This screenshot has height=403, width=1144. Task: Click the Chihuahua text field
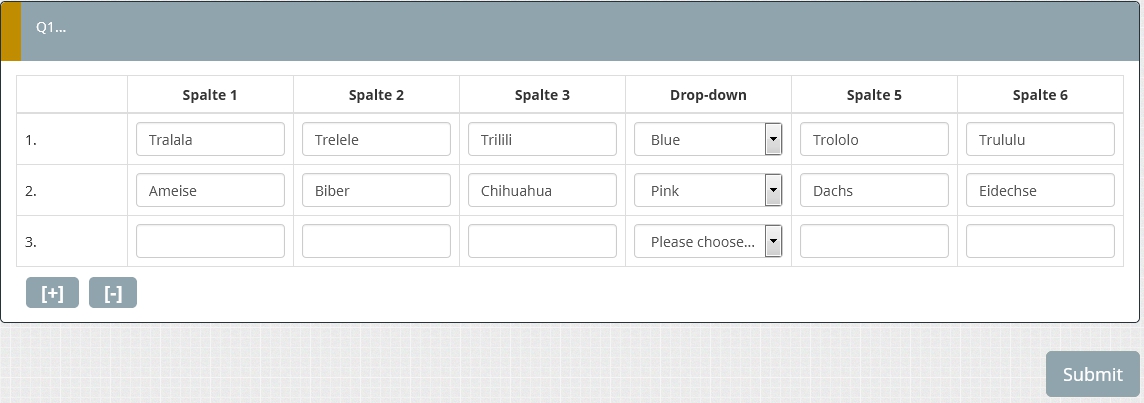point(542,190)
